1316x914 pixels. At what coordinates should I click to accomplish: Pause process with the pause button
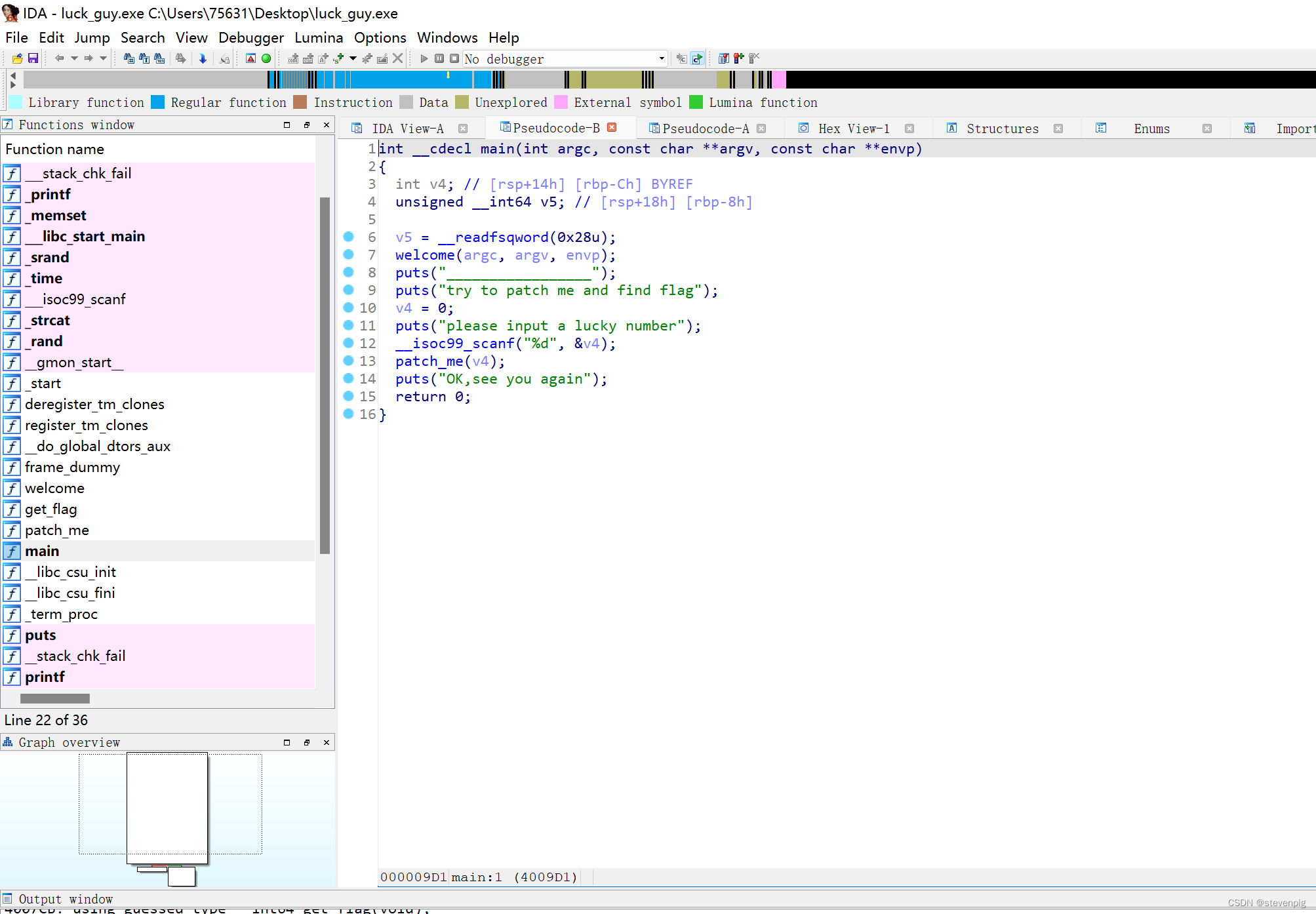point(439,58)
